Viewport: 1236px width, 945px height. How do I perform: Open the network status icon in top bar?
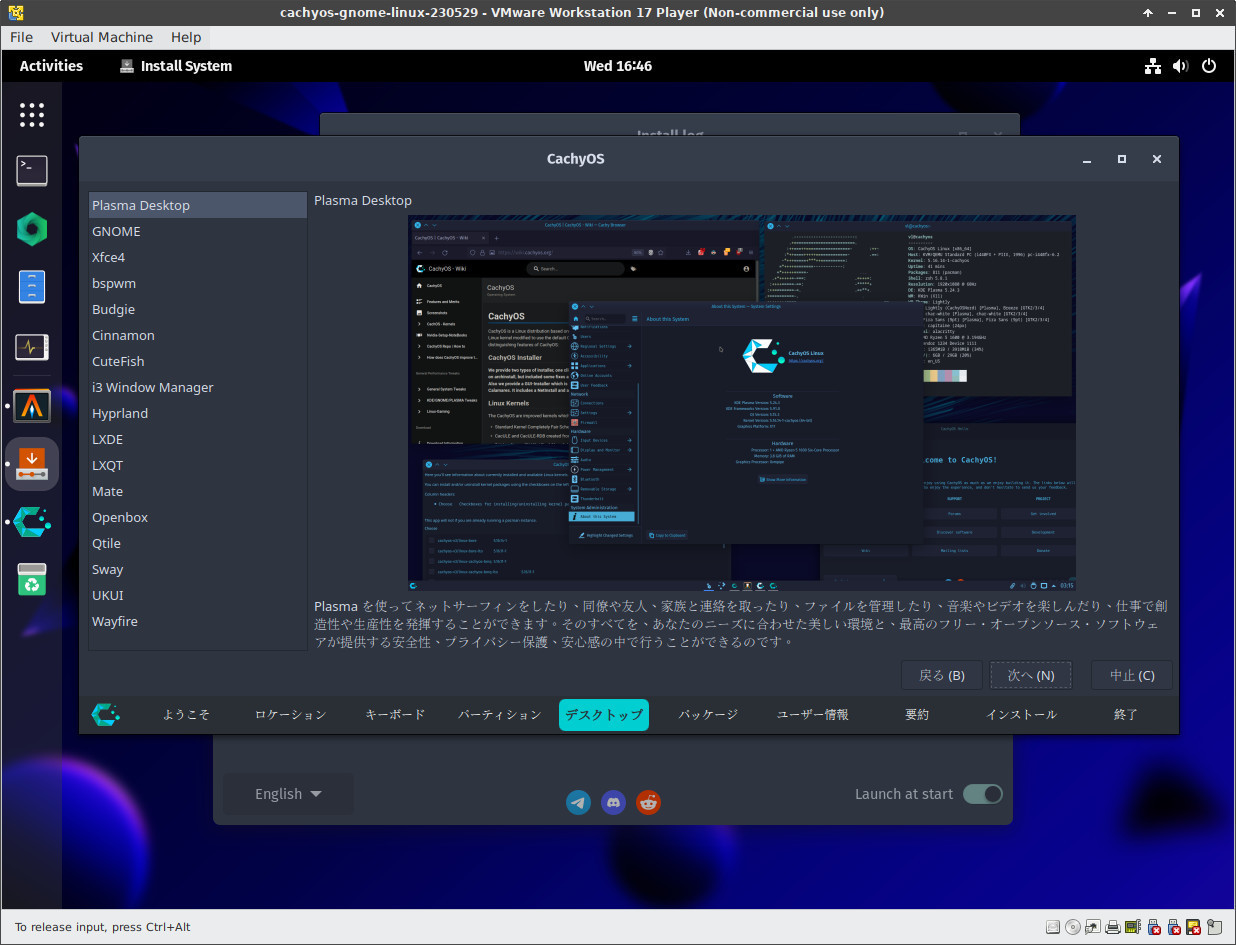click(x=1153, y=66)
